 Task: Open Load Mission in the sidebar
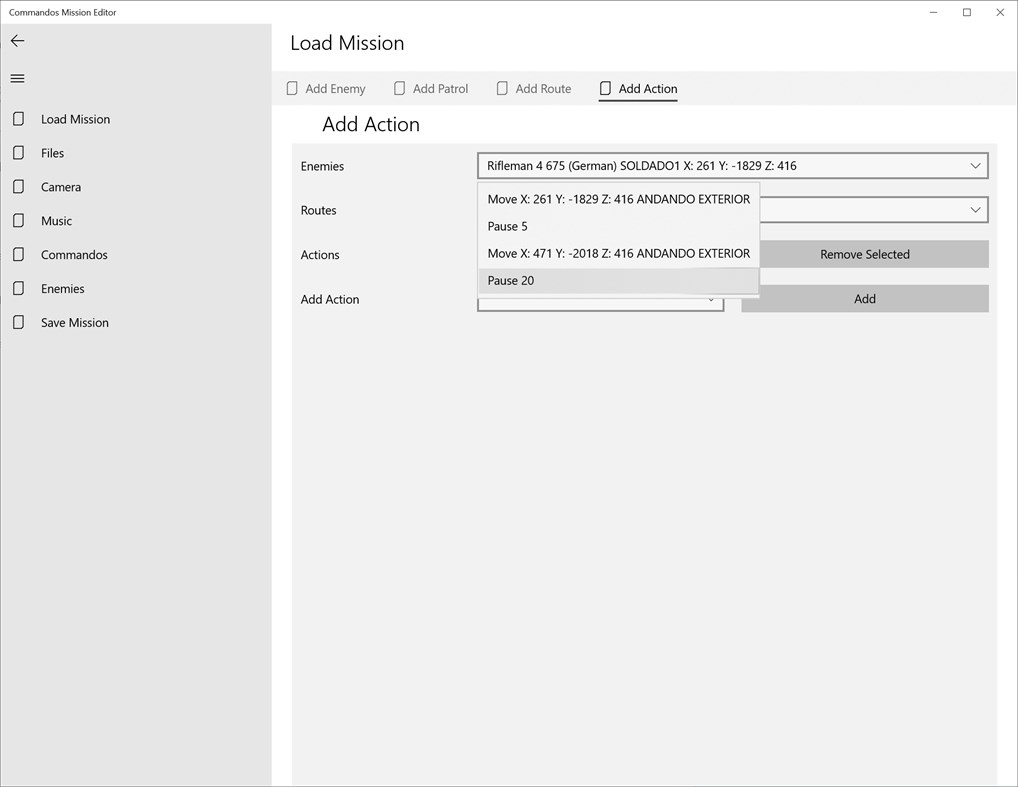point(75,119)
